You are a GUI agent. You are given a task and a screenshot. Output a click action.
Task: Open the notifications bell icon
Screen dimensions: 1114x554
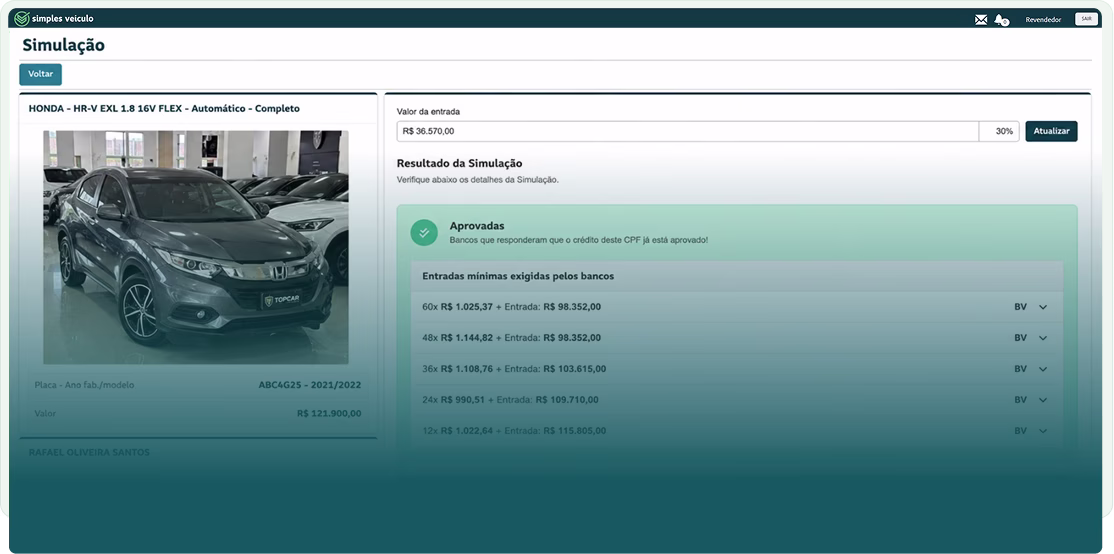(1000, 20)
